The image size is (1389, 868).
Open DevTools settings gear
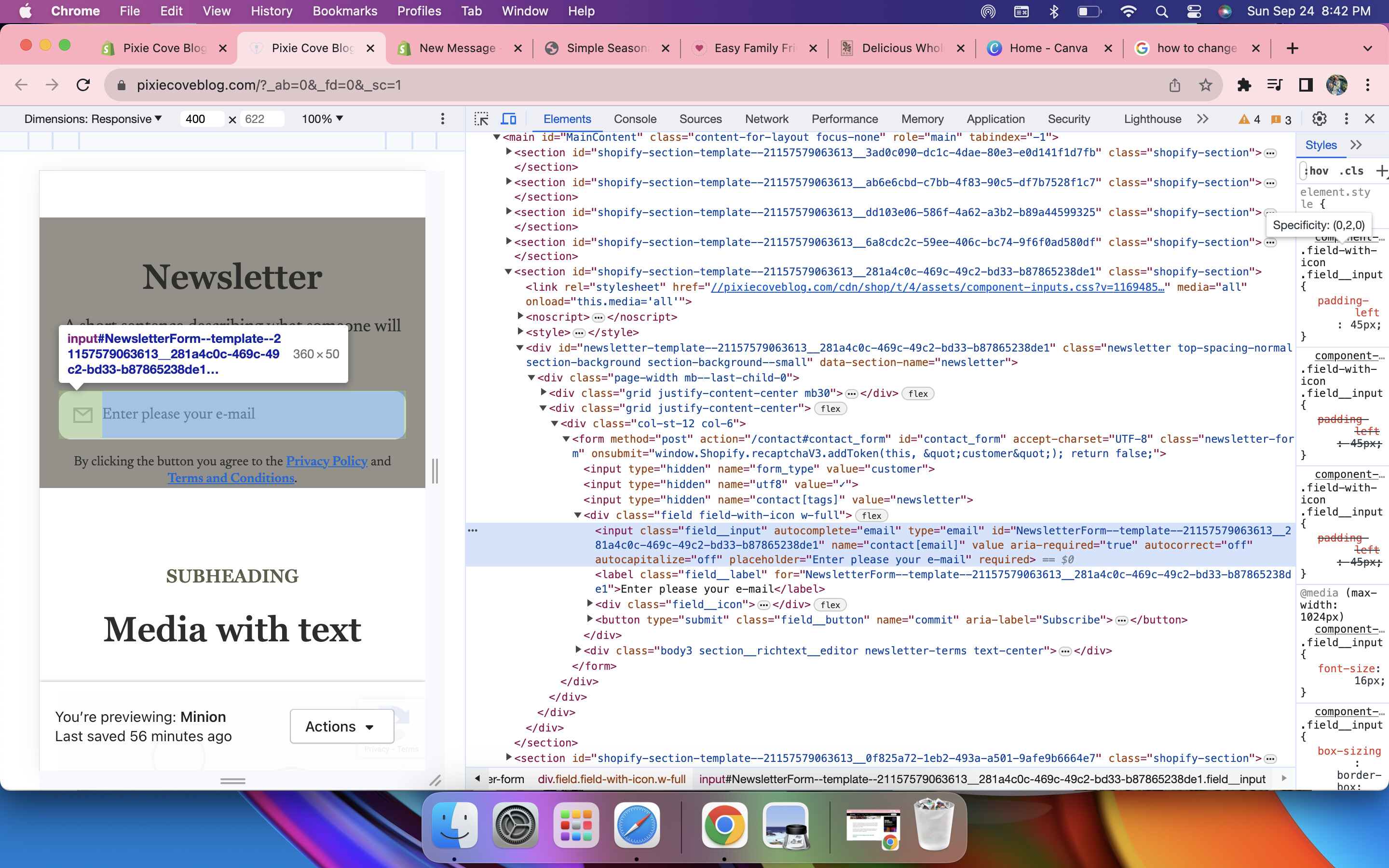click(x=1319, y=119)
